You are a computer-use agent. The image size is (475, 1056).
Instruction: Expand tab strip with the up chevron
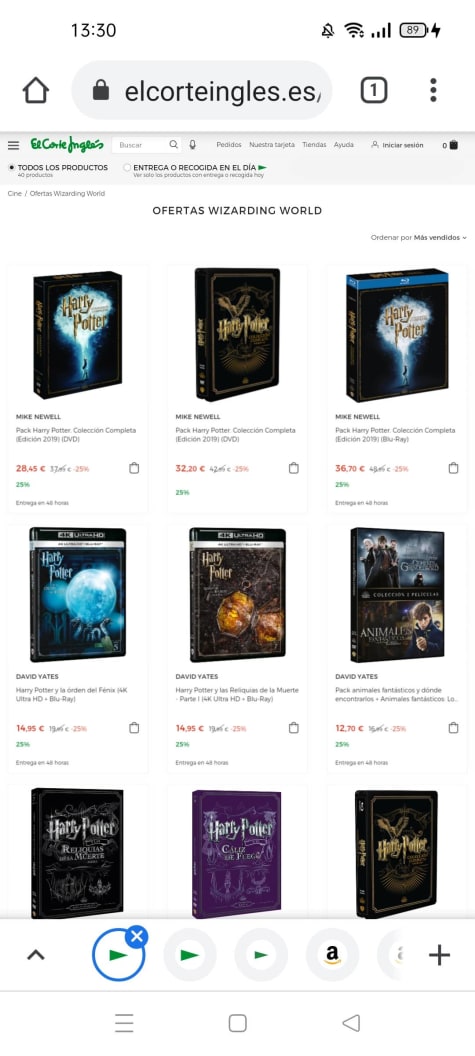(x=36, y=955)
